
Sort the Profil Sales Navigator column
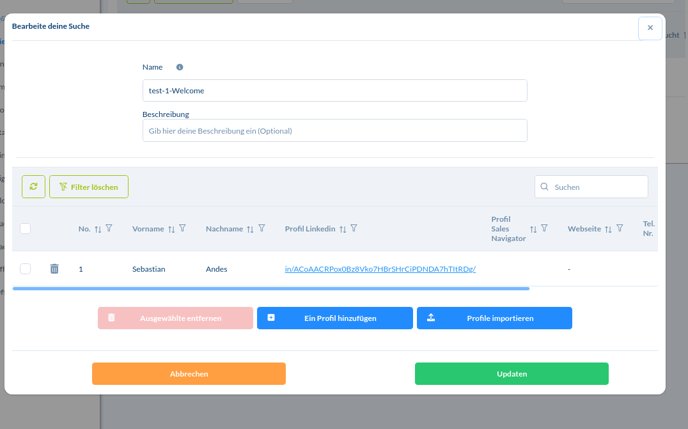point(533,229)
